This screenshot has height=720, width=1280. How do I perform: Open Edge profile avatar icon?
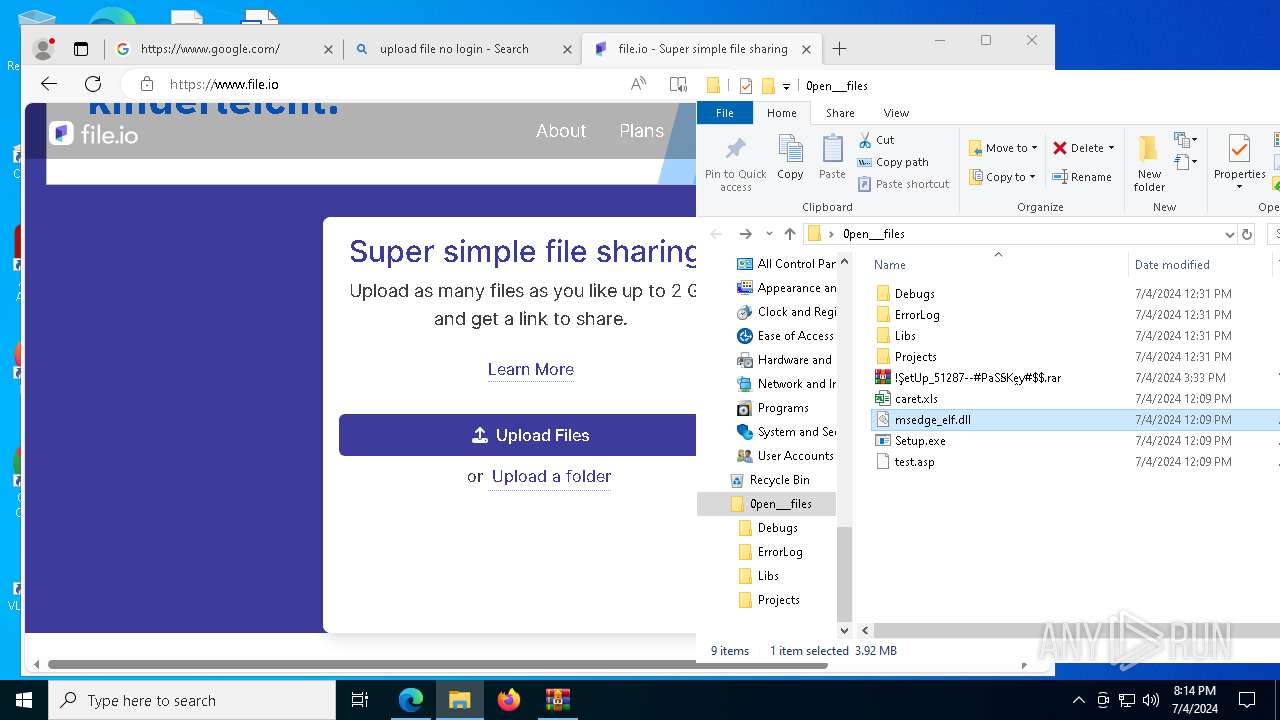point(43,48)
